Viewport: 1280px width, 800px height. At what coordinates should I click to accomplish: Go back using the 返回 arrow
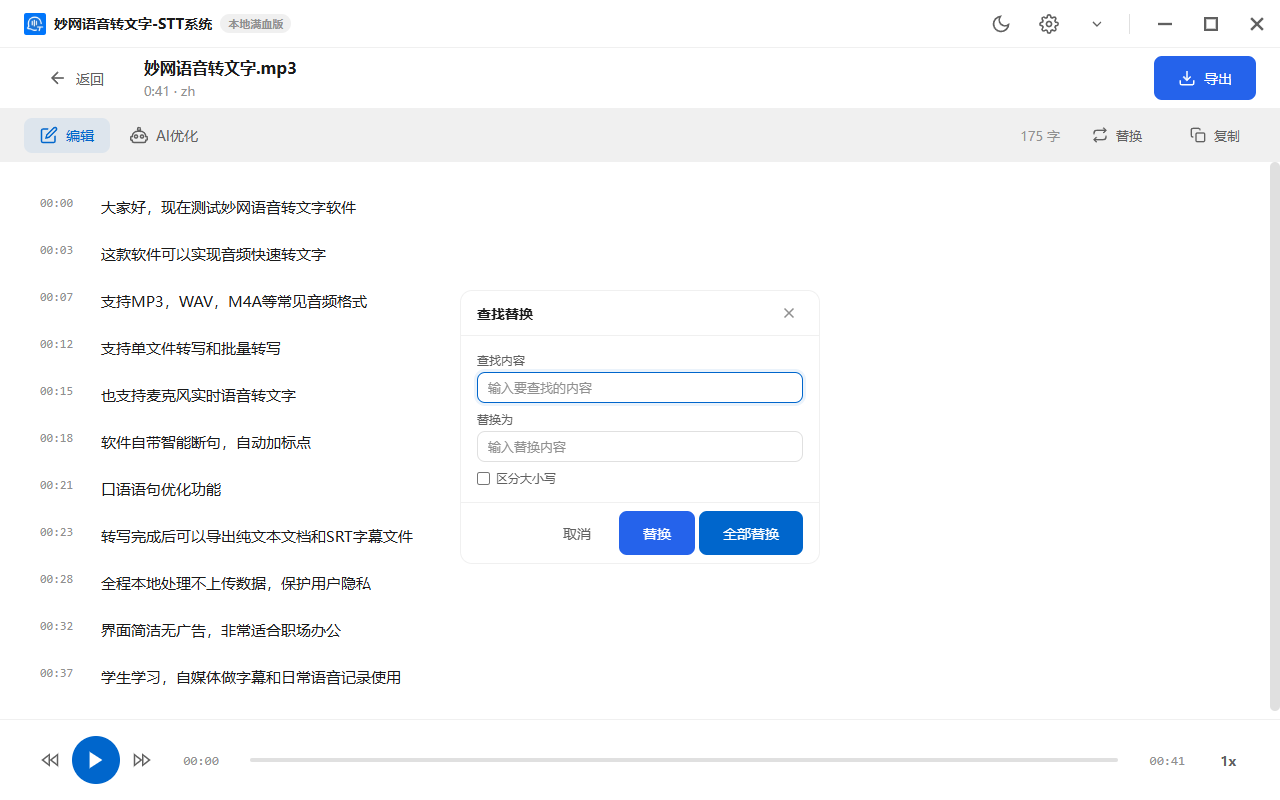click(77, 79)
